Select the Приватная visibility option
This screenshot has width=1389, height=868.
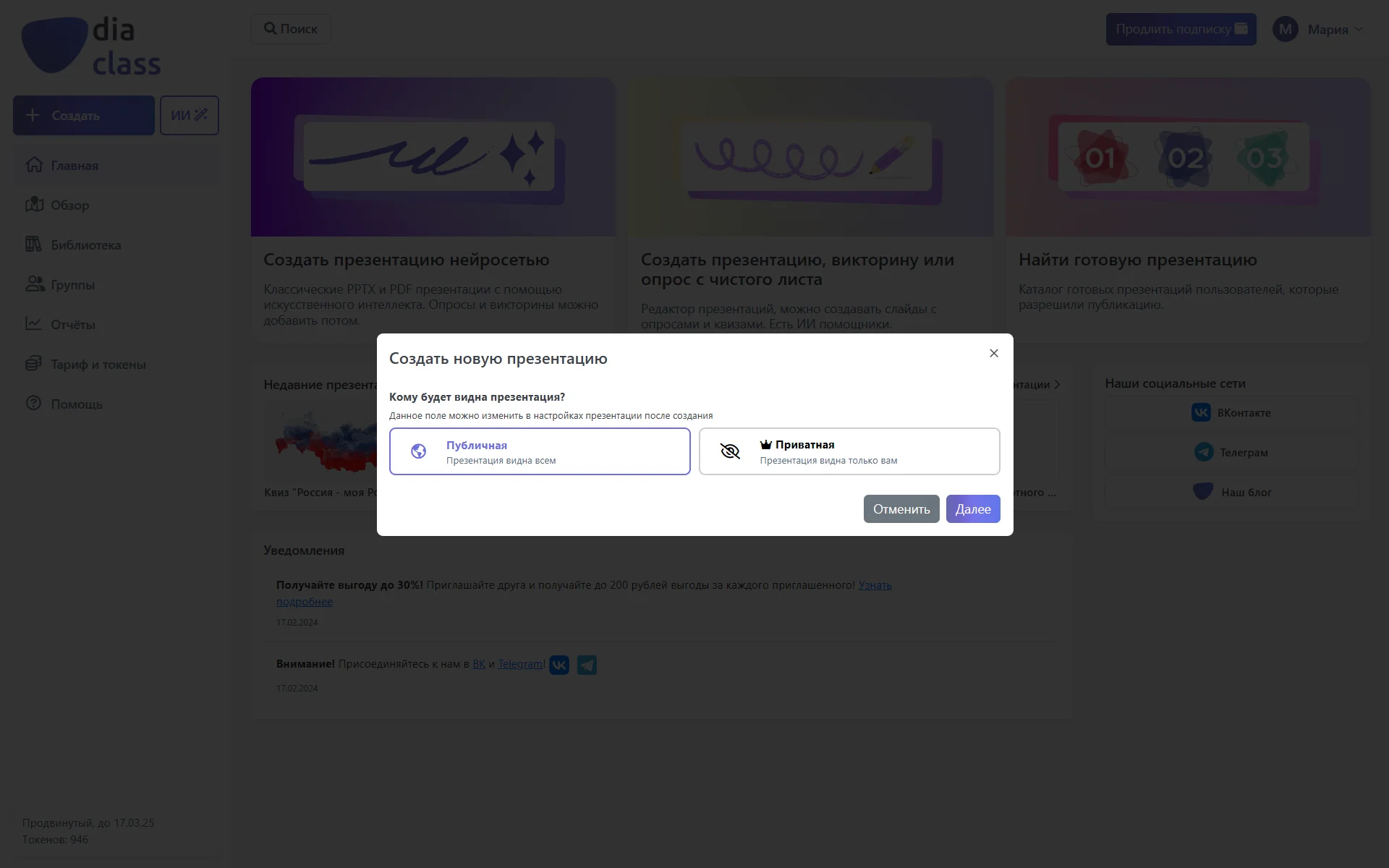click(849, 451)
